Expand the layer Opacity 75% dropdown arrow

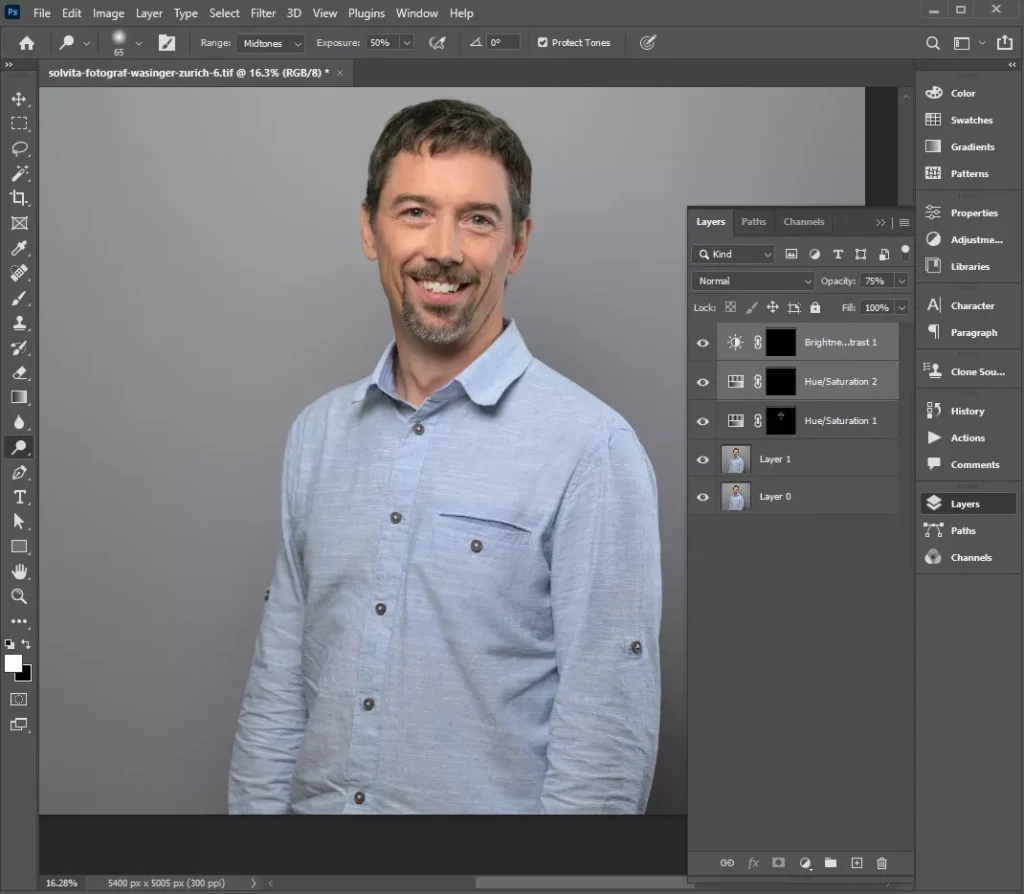[x=901, y=281]
